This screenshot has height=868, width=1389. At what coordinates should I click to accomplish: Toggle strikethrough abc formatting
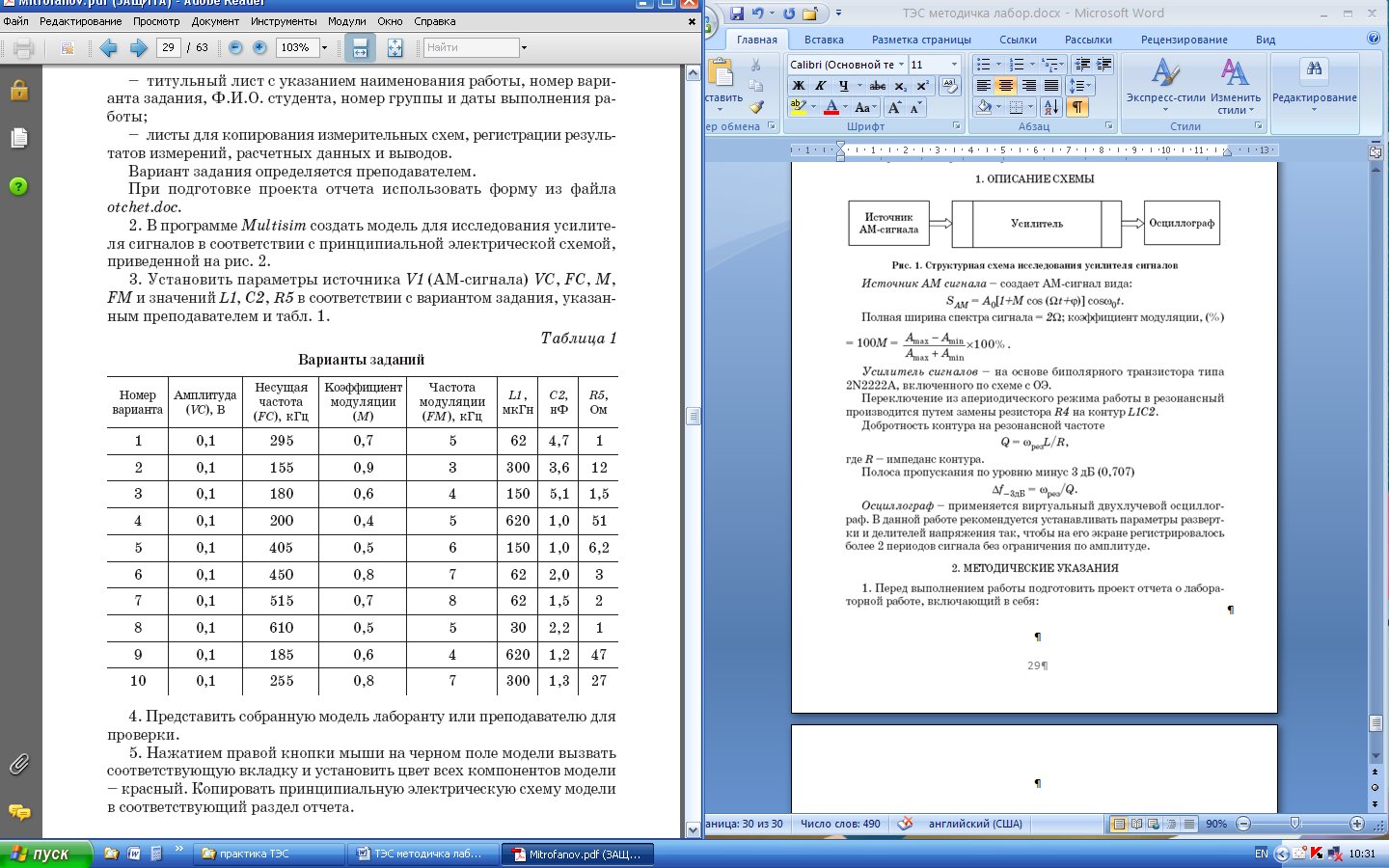(x=878, y=86)
